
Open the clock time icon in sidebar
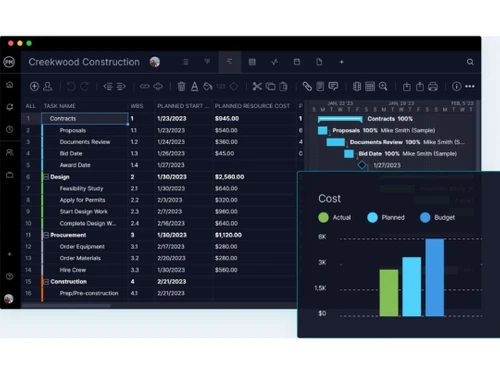click(x=10, y=129)
